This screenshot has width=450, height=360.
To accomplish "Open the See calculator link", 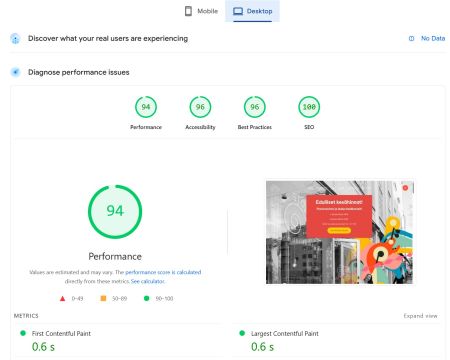I will (x=148, y=281).
